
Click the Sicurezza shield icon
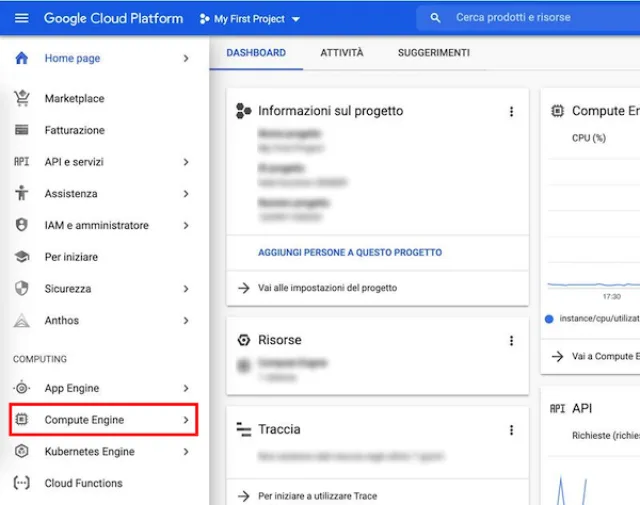click(21, 289)
